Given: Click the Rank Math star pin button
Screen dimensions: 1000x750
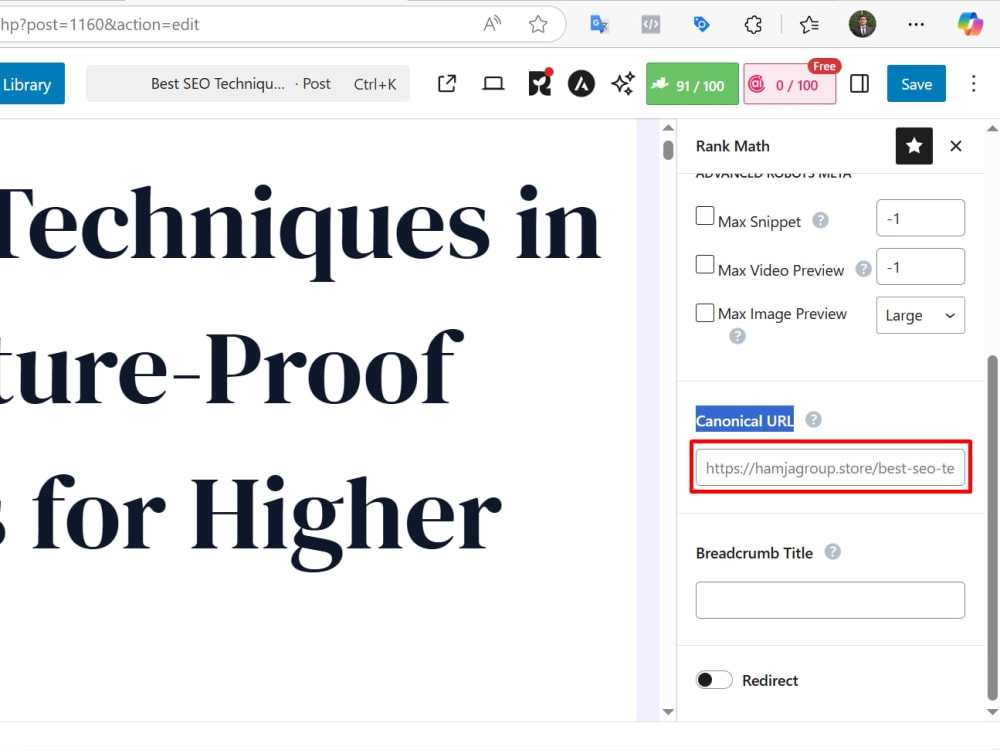Looking at the screenshot, I should pos(914,146).
